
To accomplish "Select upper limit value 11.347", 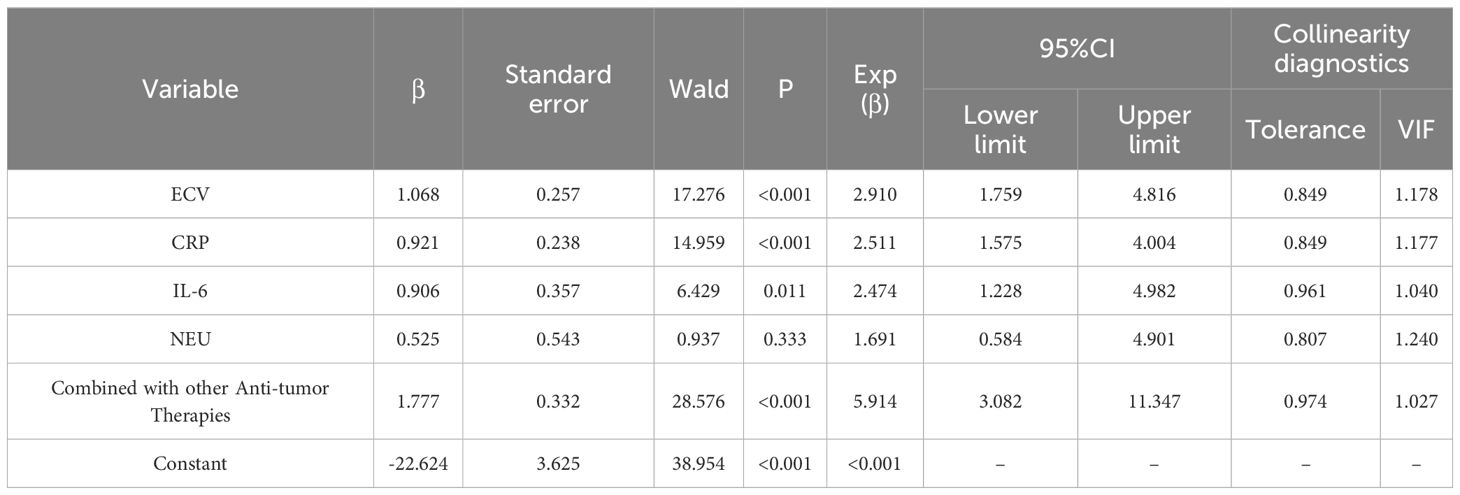I will [1153, 401].
